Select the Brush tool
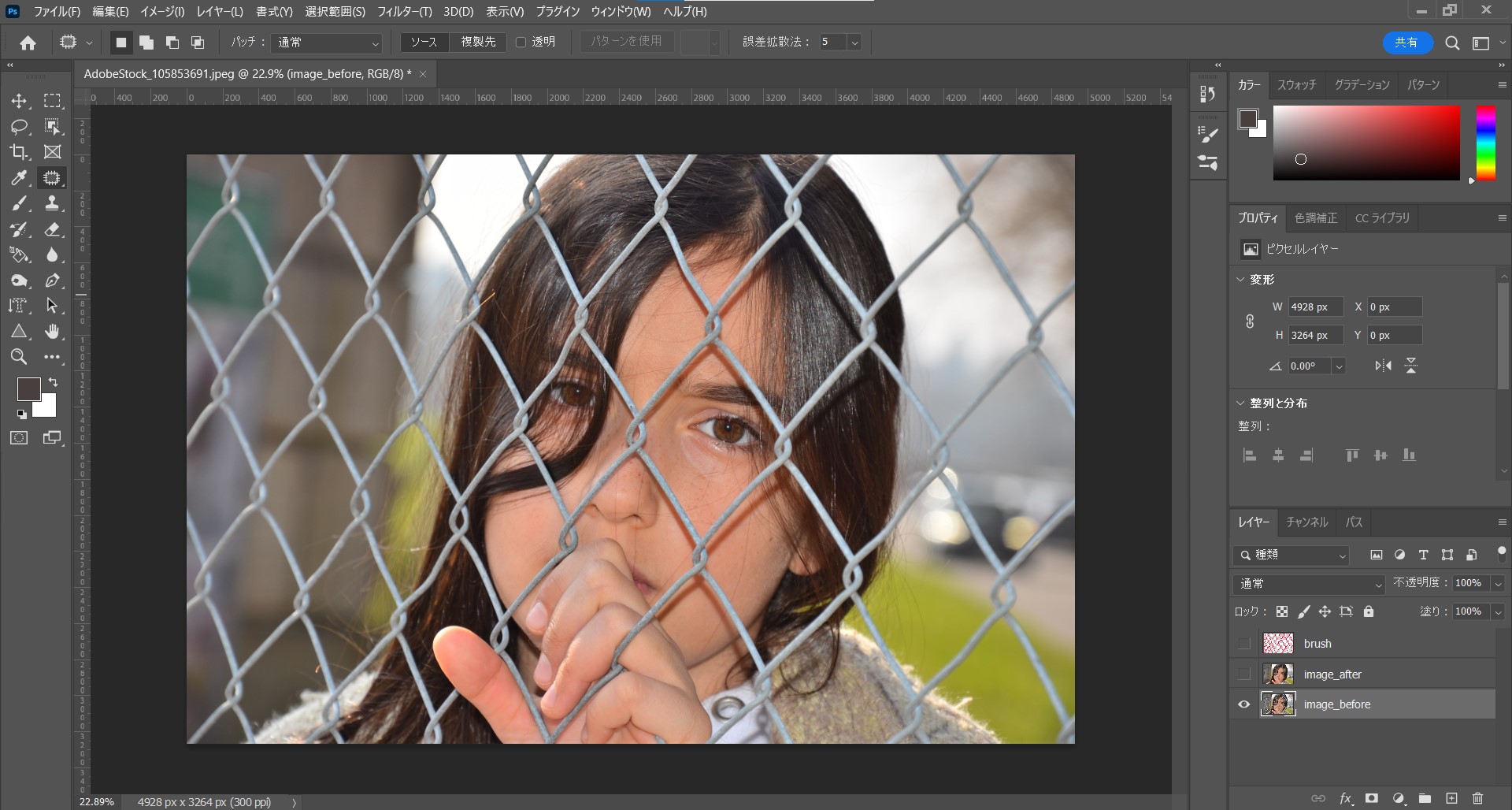 tap(19, 203)
